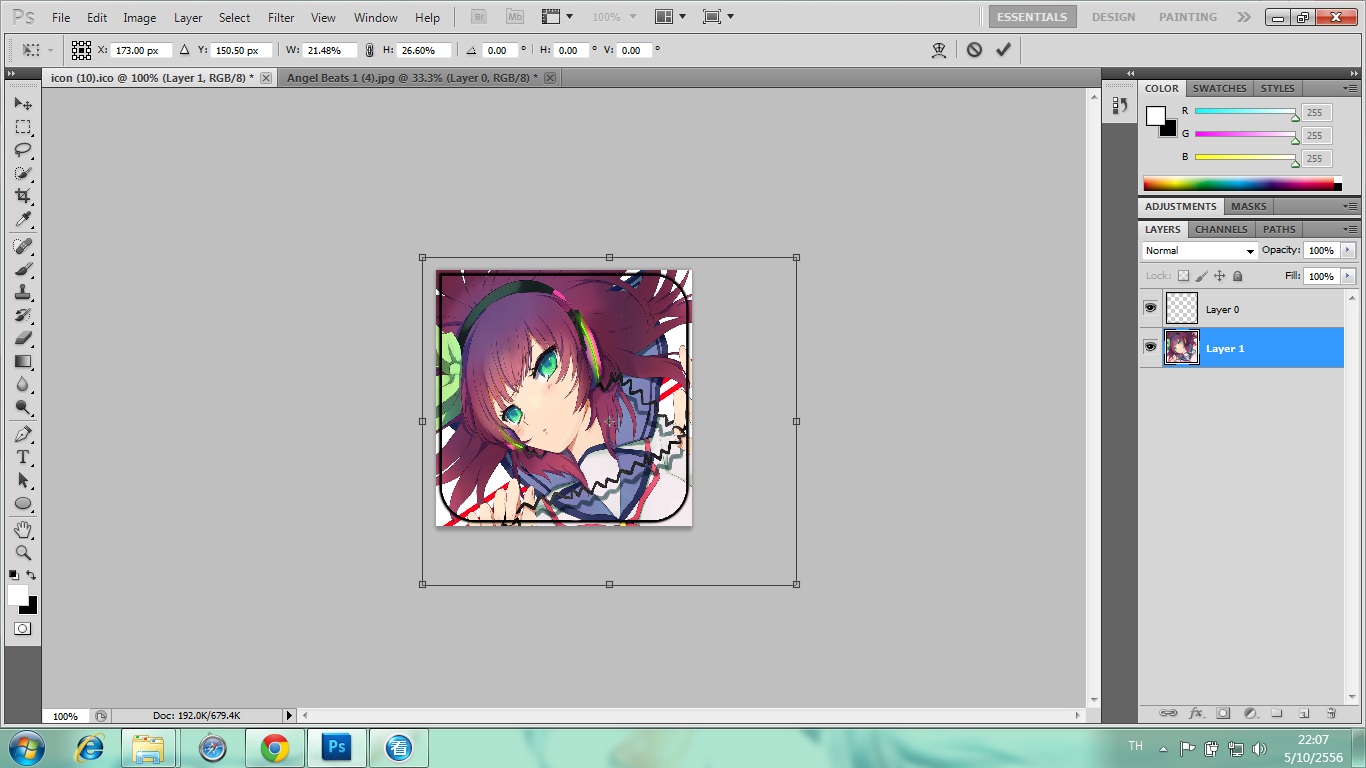Screen dimensions: 1366x768
Task: Open the Image menu
Action: tap(139, 18)
